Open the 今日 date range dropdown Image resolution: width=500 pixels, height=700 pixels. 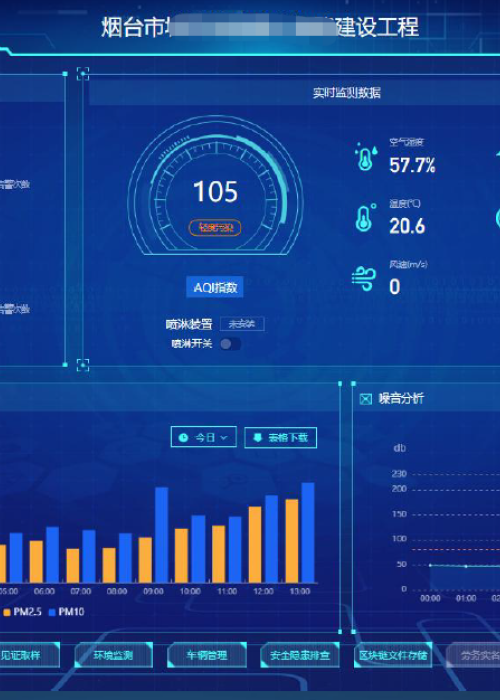click(x=204, y=438)
